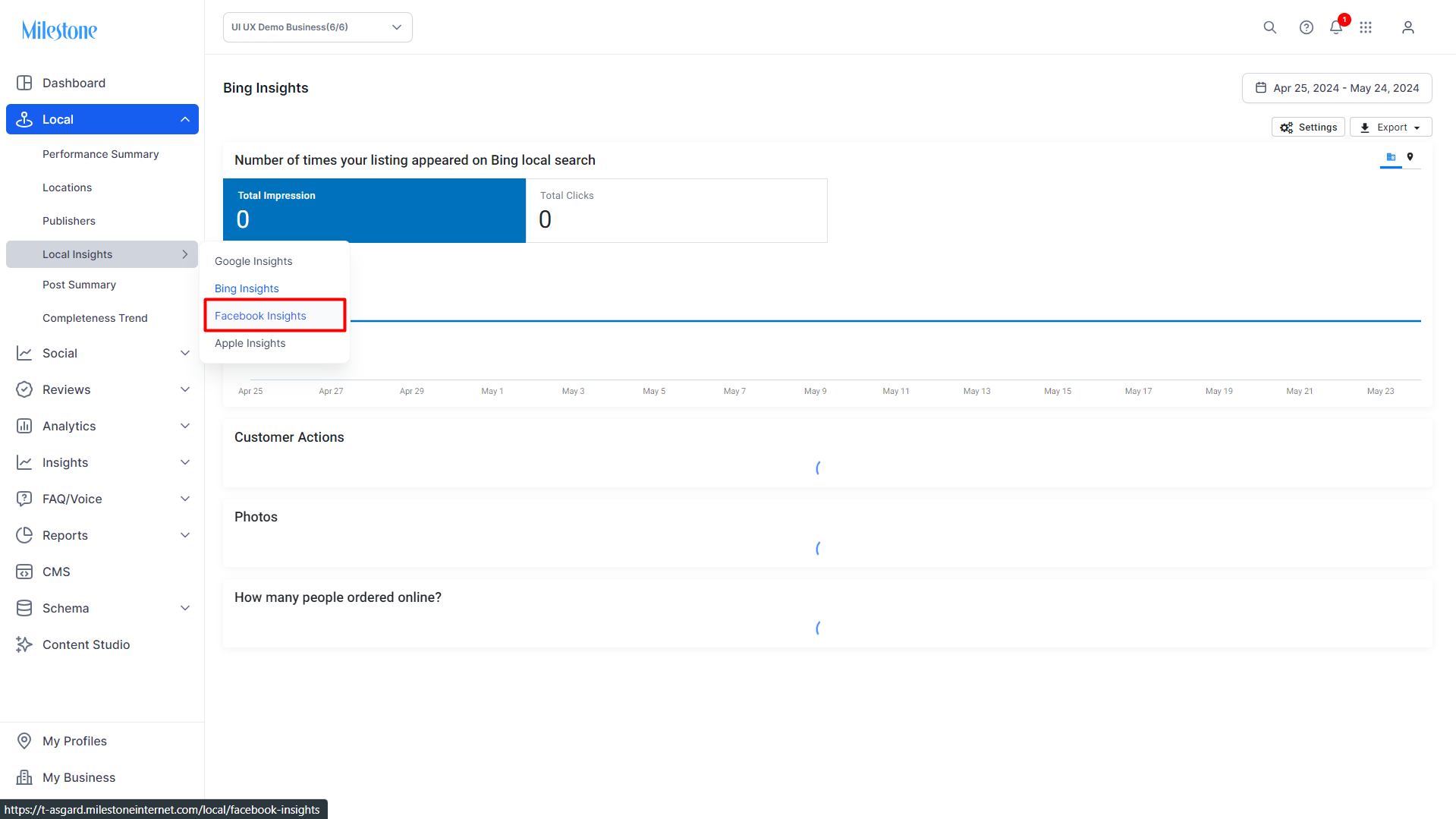Open My Profiles label
Screen dimensions: 1456x819
[74, 741]
